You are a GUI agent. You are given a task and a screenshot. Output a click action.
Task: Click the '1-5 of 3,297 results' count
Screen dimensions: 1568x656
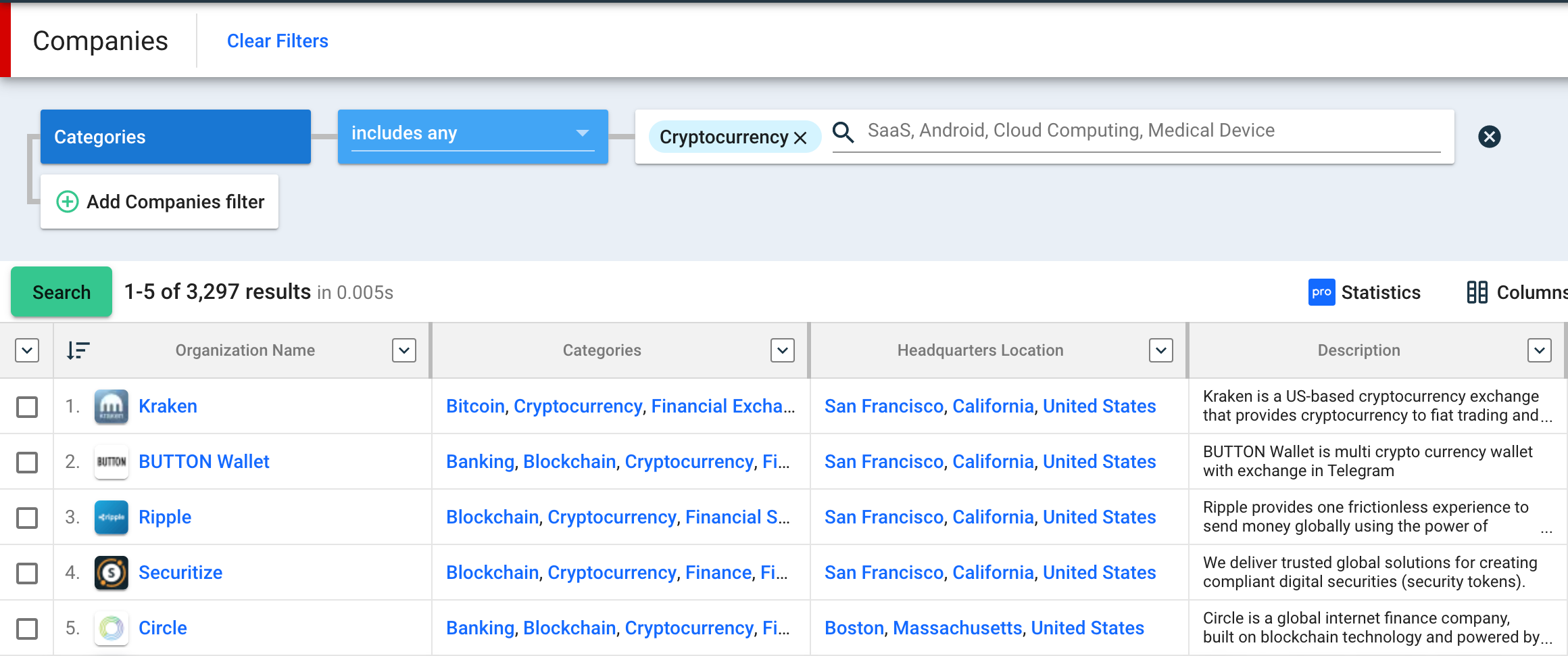pos(218,291)
